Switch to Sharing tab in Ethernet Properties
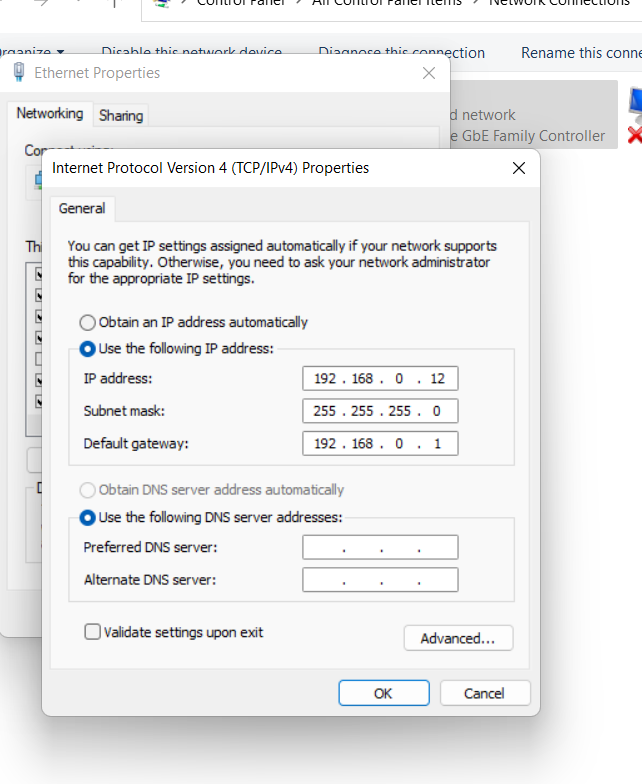Viewport: 642px width, 784px height. pos(121,116)
